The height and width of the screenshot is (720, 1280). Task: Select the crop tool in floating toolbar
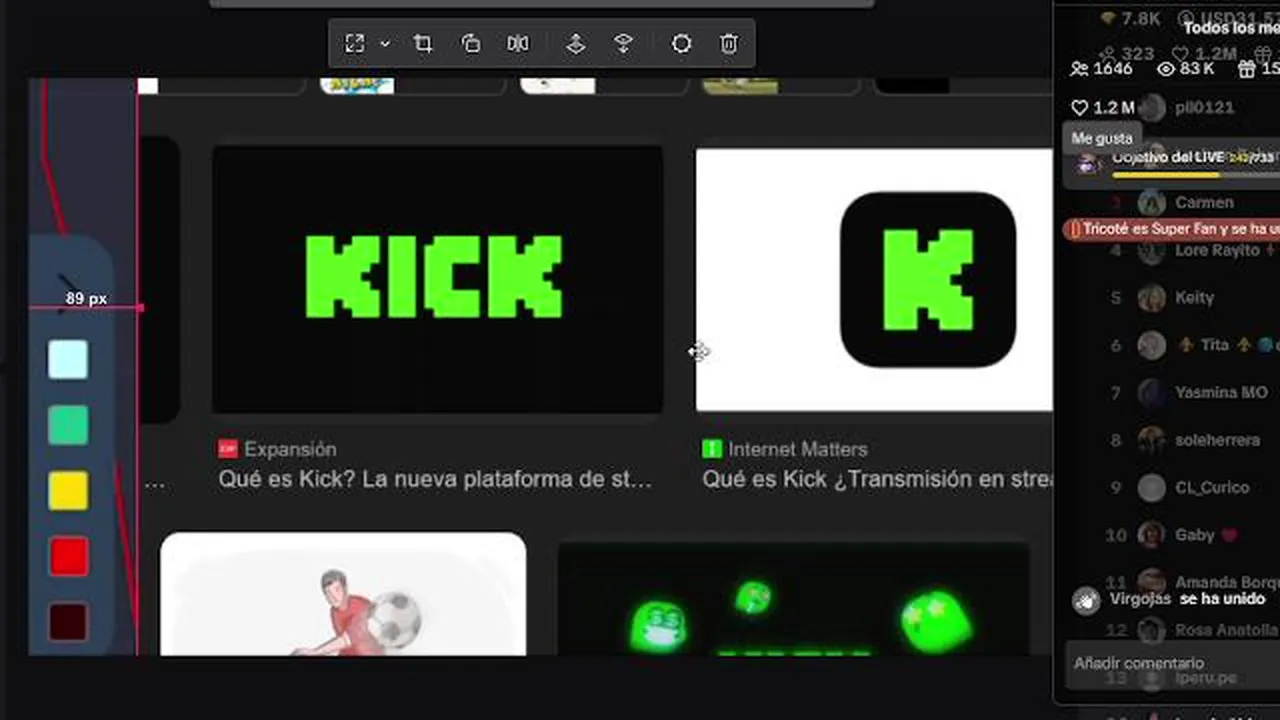click(x=423, y=44)
